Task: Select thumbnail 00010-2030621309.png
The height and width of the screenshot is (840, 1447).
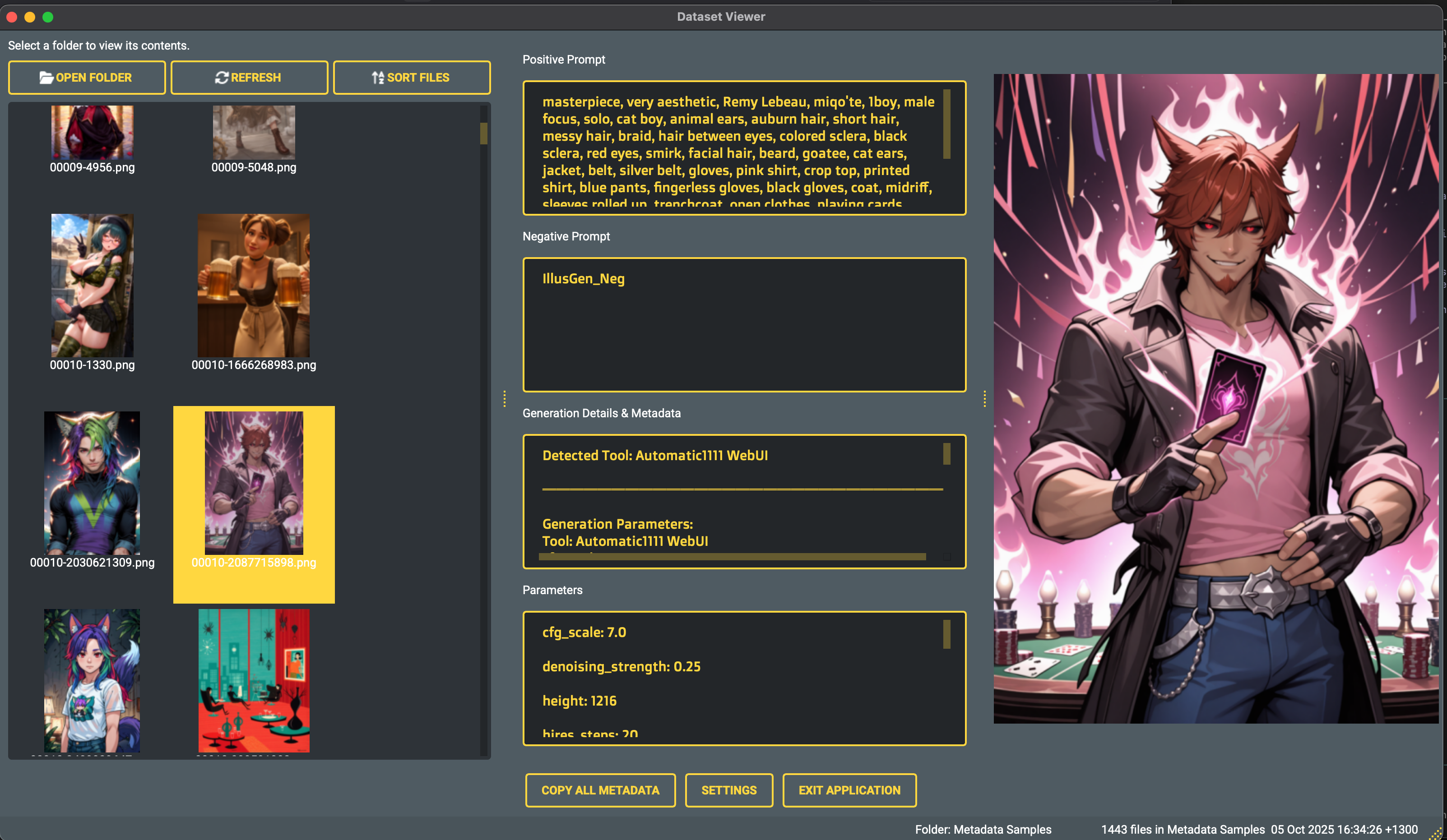Action: tap(93, 483)
